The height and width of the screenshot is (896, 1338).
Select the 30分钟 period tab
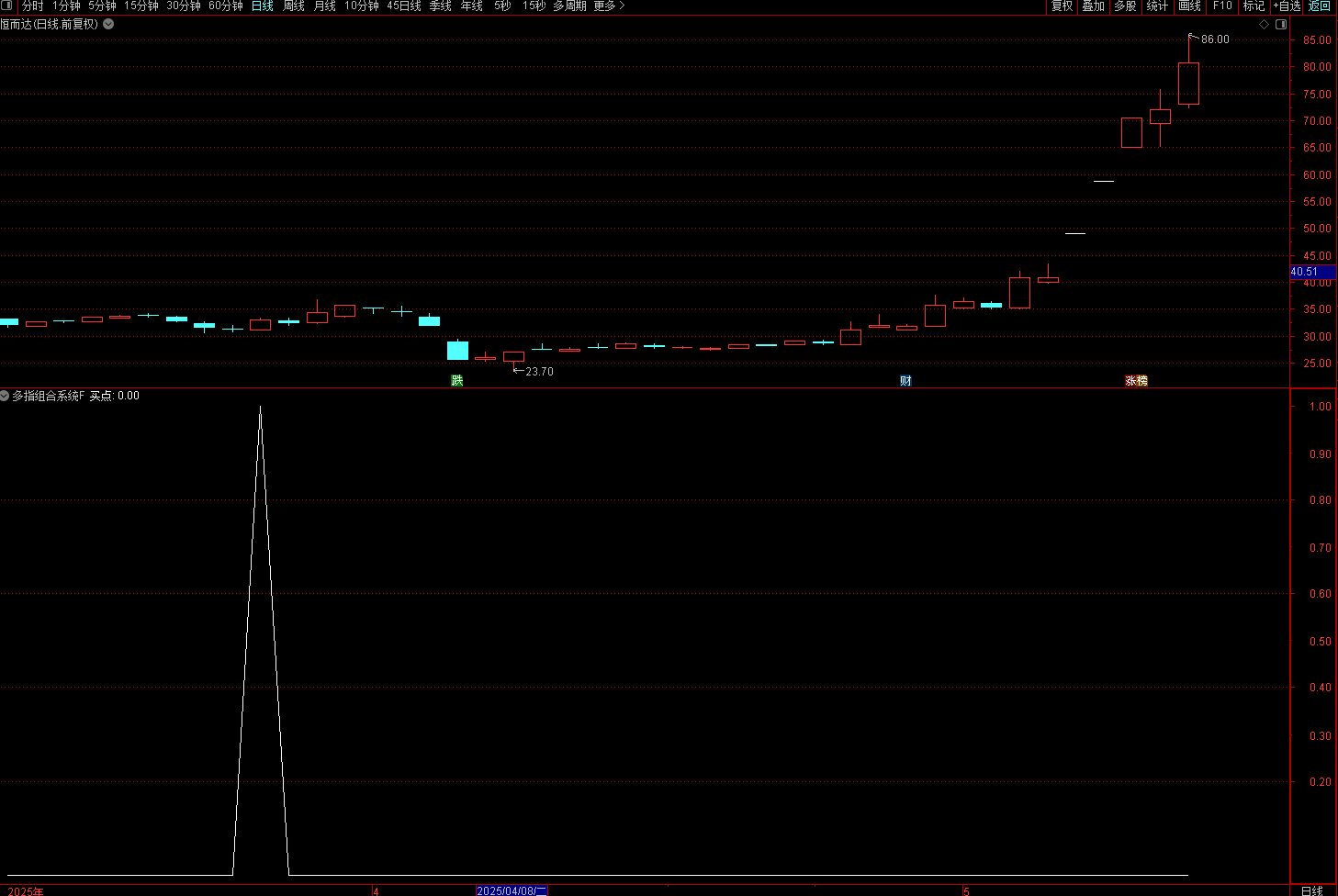(x=184, y=6)
